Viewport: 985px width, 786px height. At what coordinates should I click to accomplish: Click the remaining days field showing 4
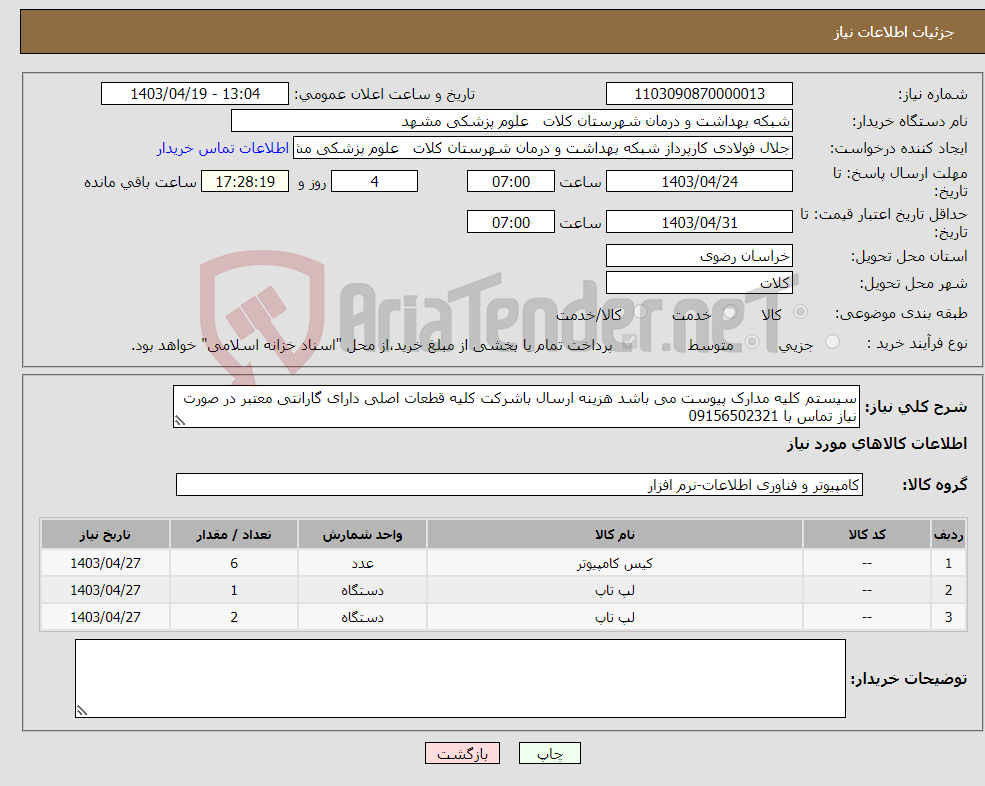[x=374, y=182]
